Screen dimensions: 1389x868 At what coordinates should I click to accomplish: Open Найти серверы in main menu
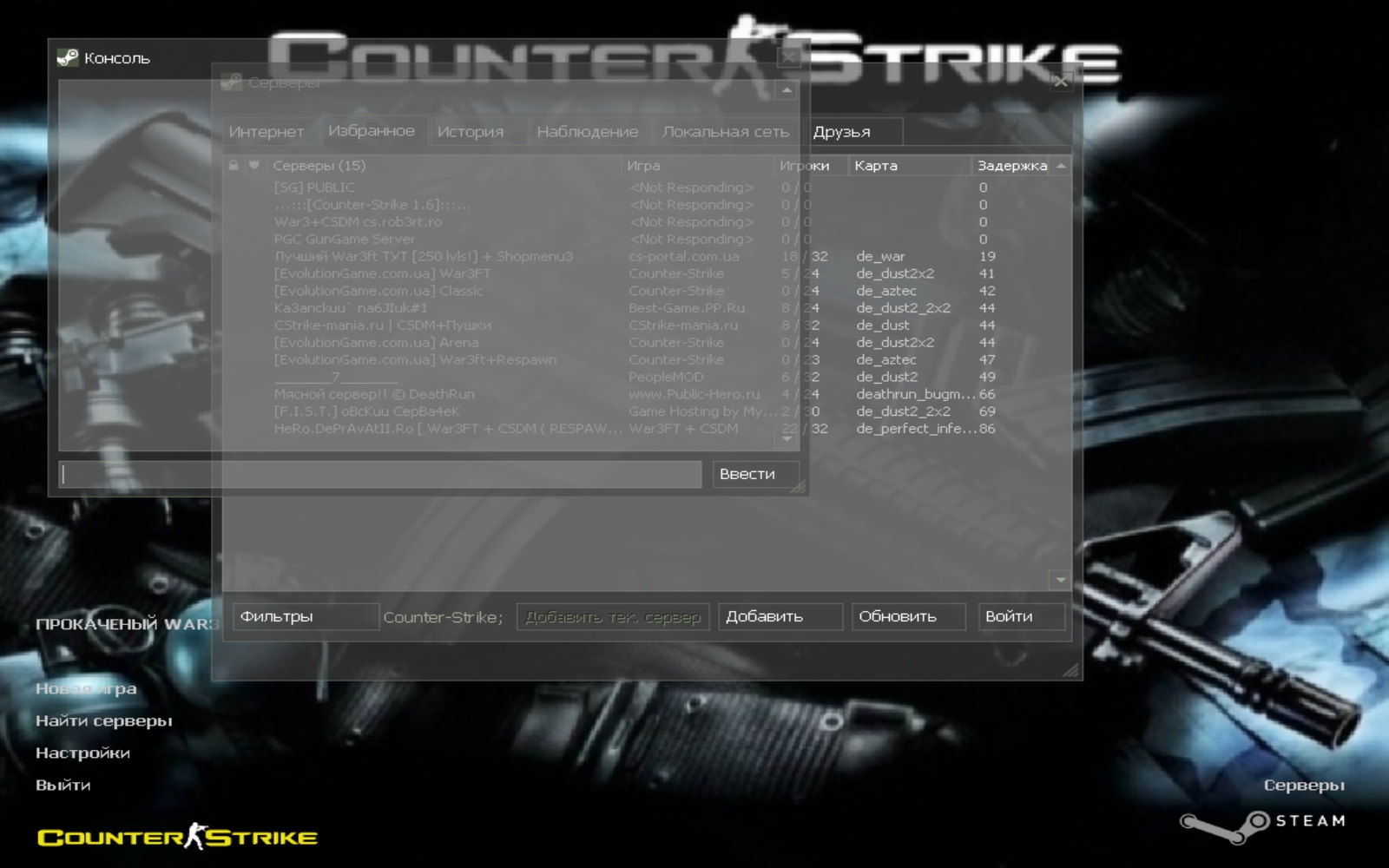tap(104, 720)
